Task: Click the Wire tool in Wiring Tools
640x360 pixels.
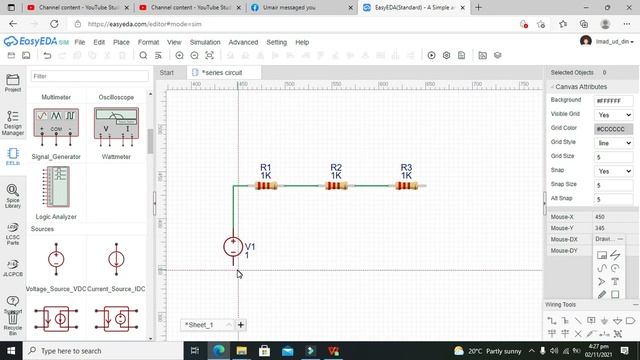Action: point(551,321)
